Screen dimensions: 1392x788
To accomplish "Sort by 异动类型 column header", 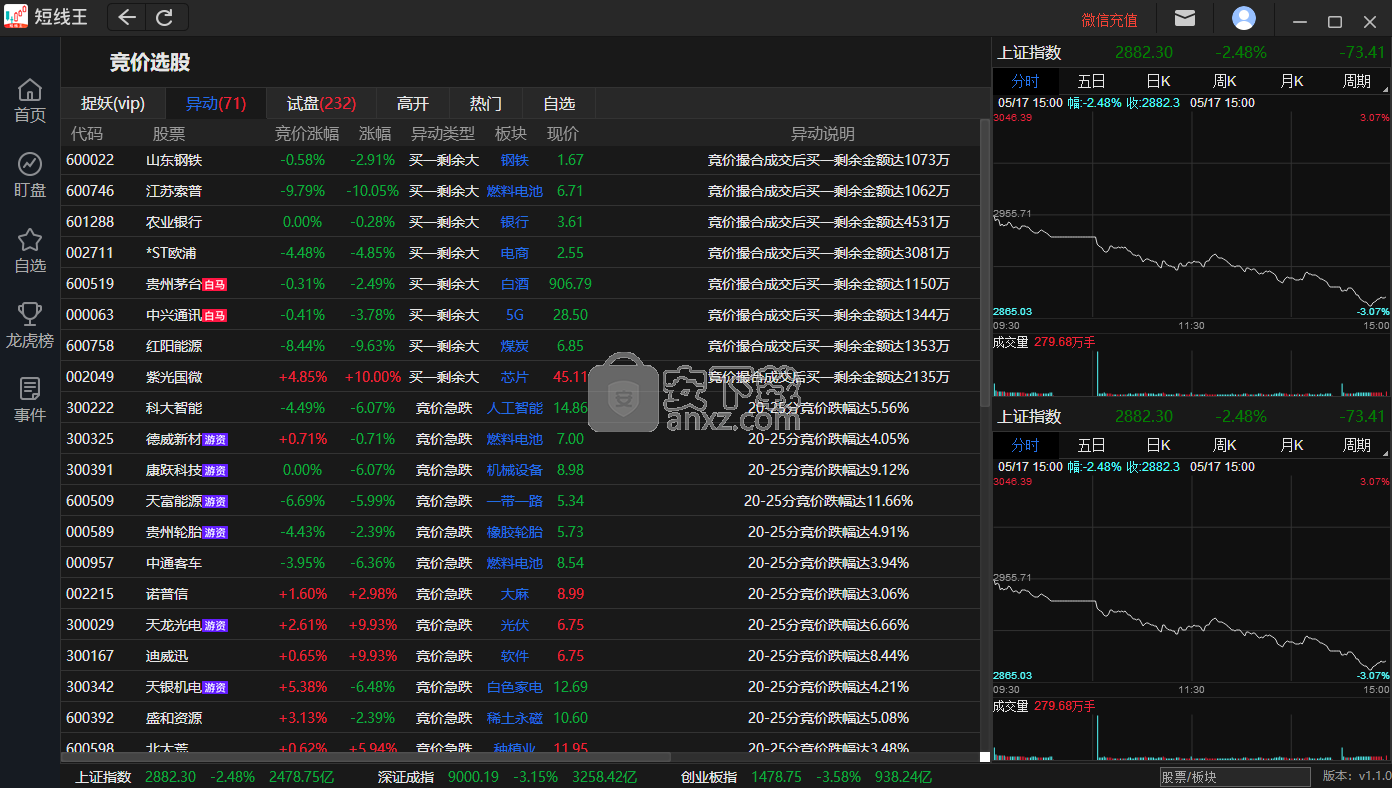I will click(443, 133).
